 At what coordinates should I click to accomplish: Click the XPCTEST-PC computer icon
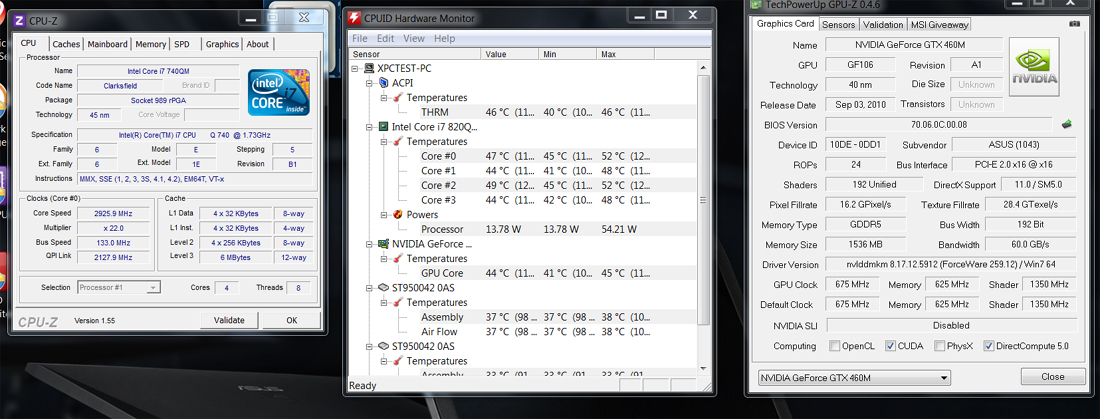(x=368, y=69)
